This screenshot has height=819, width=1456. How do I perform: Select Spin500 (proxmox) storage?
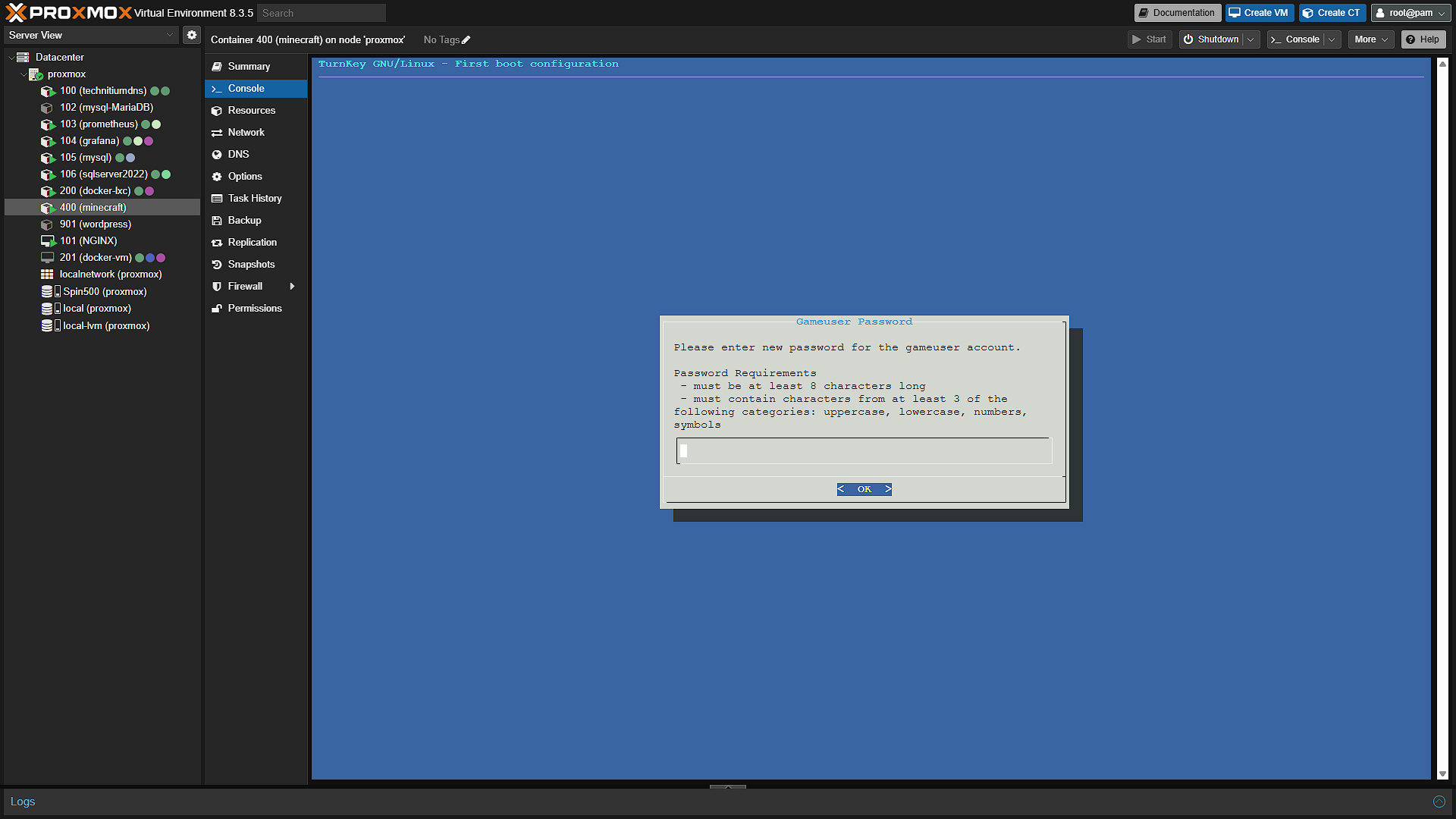[103, 292]
